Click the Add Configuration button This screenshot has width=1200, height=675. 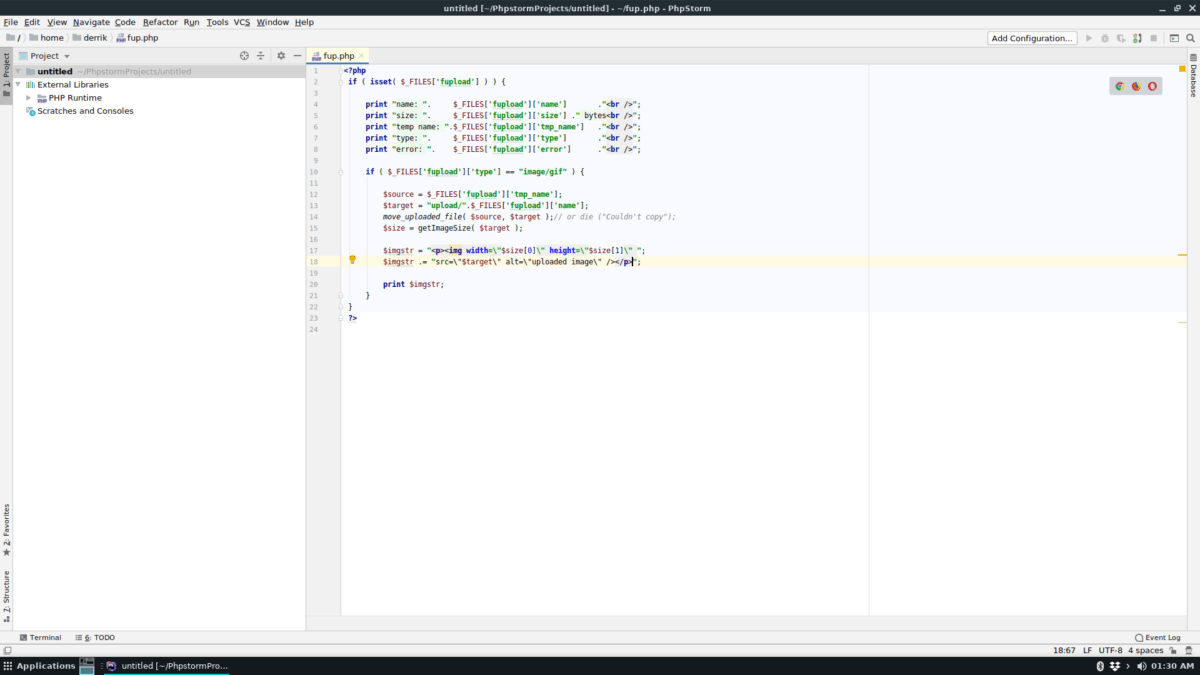(x=1032, y=37)
